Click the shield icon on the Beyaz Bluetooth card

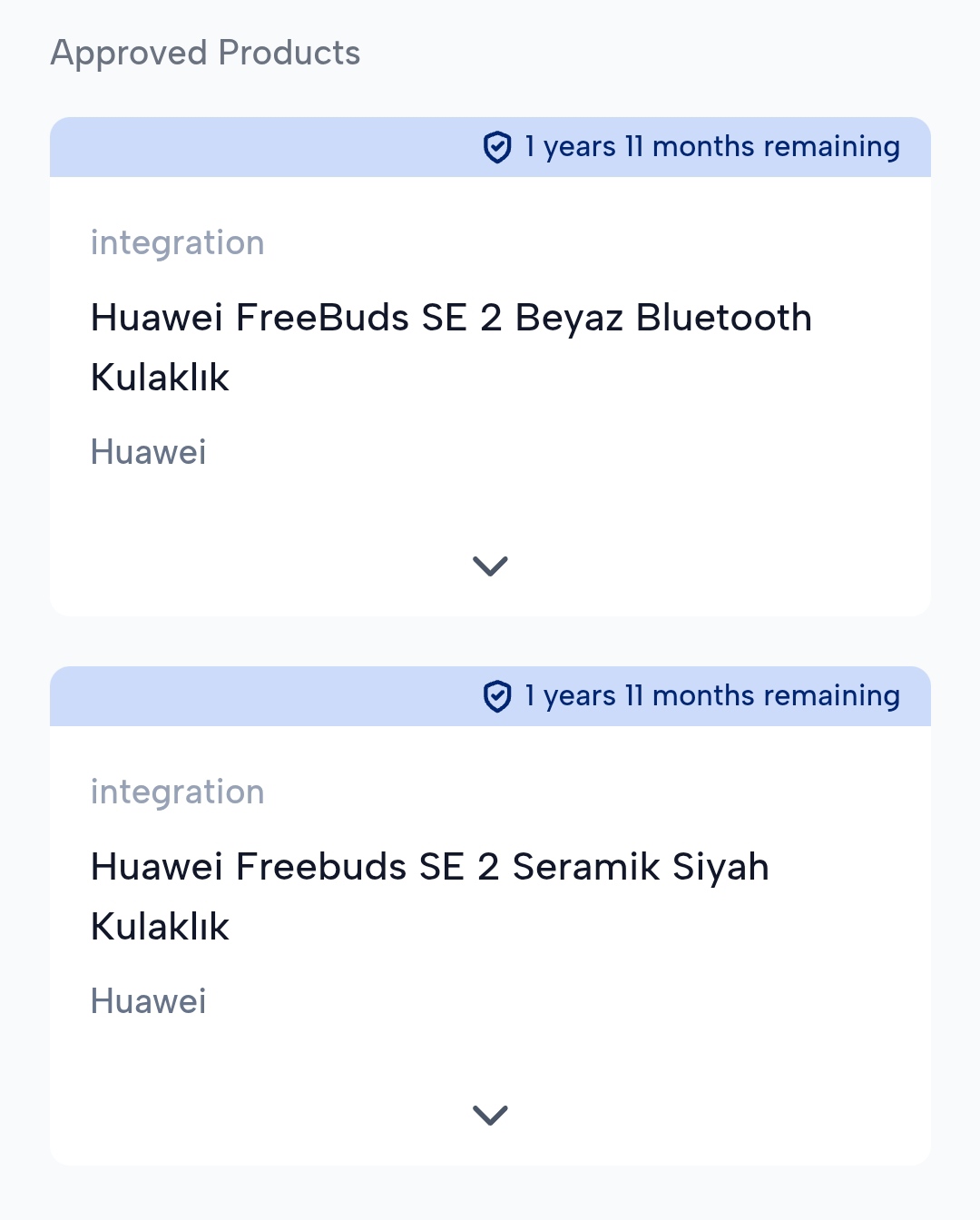[x=497, y=147]
